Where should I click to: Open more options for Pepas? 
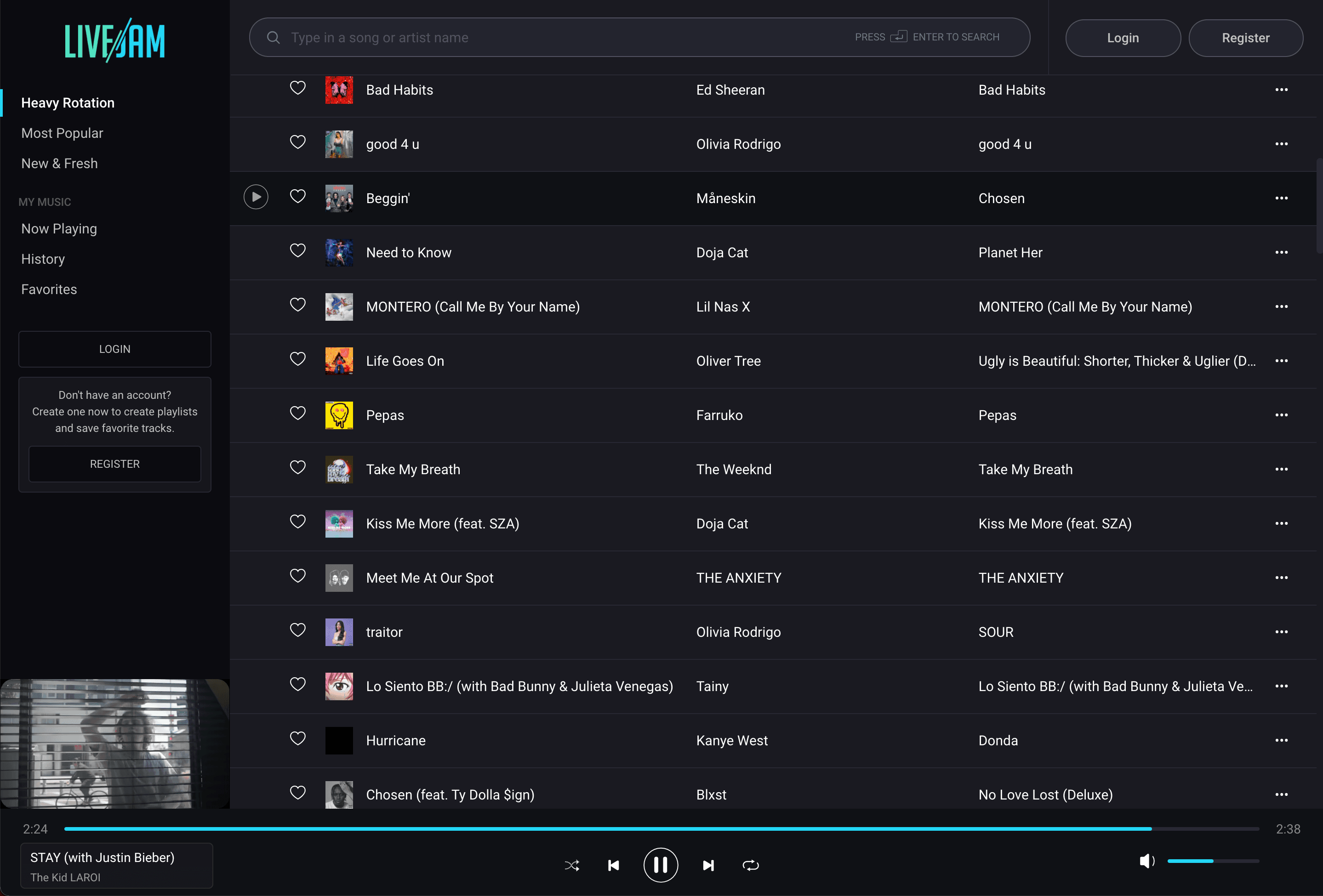[1281, 415]
